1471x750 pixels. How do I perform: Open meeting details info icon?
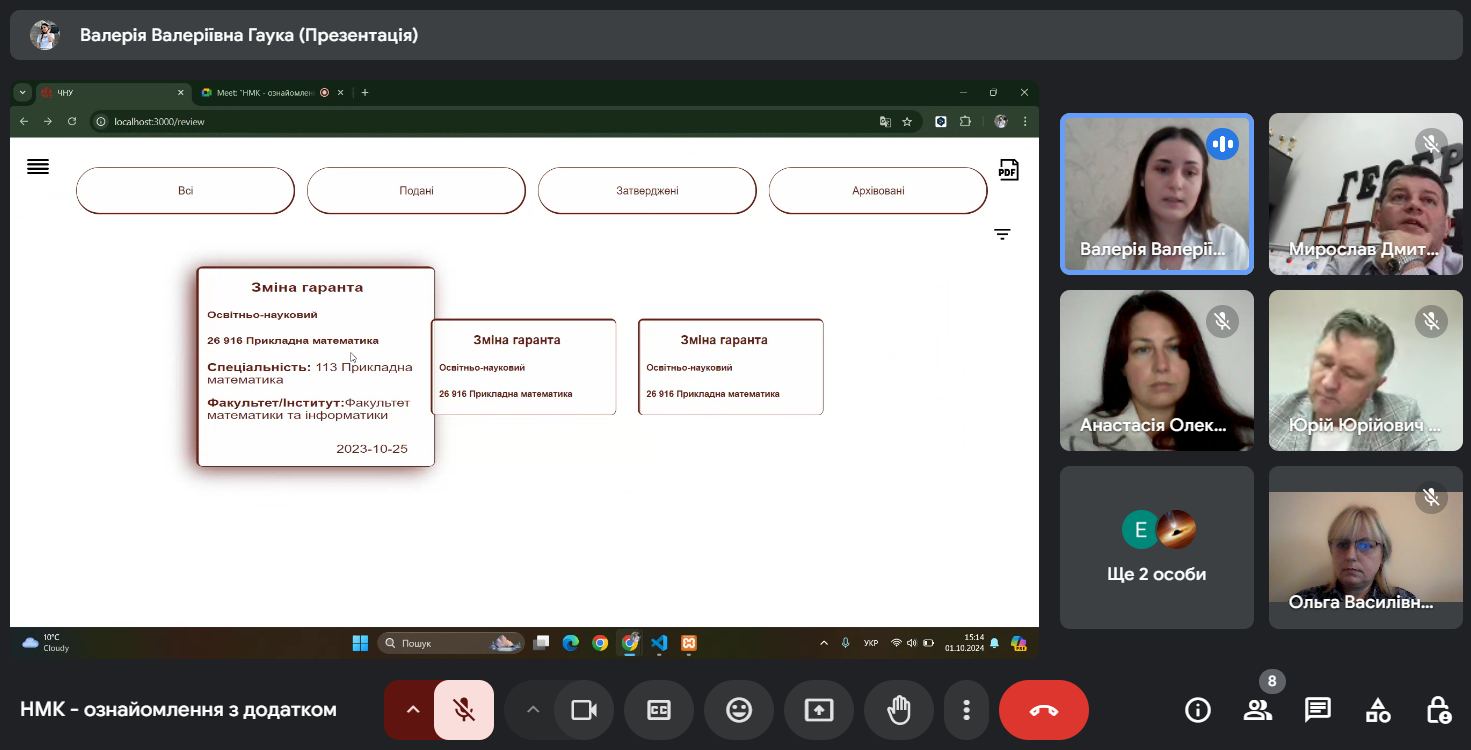(x=1197, y=710)
